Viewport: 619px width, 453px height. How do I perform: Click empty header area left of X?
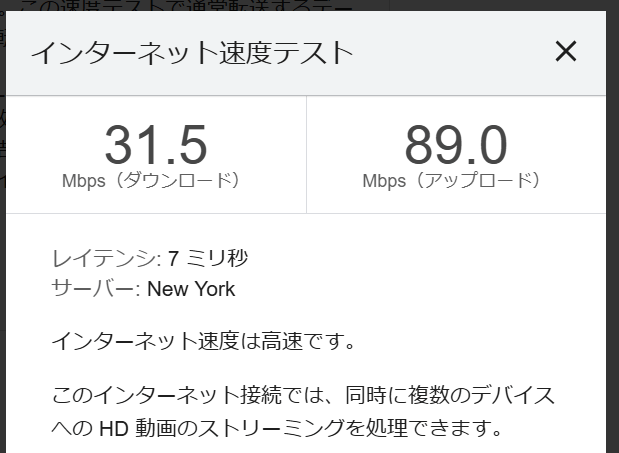pos(450,53)
